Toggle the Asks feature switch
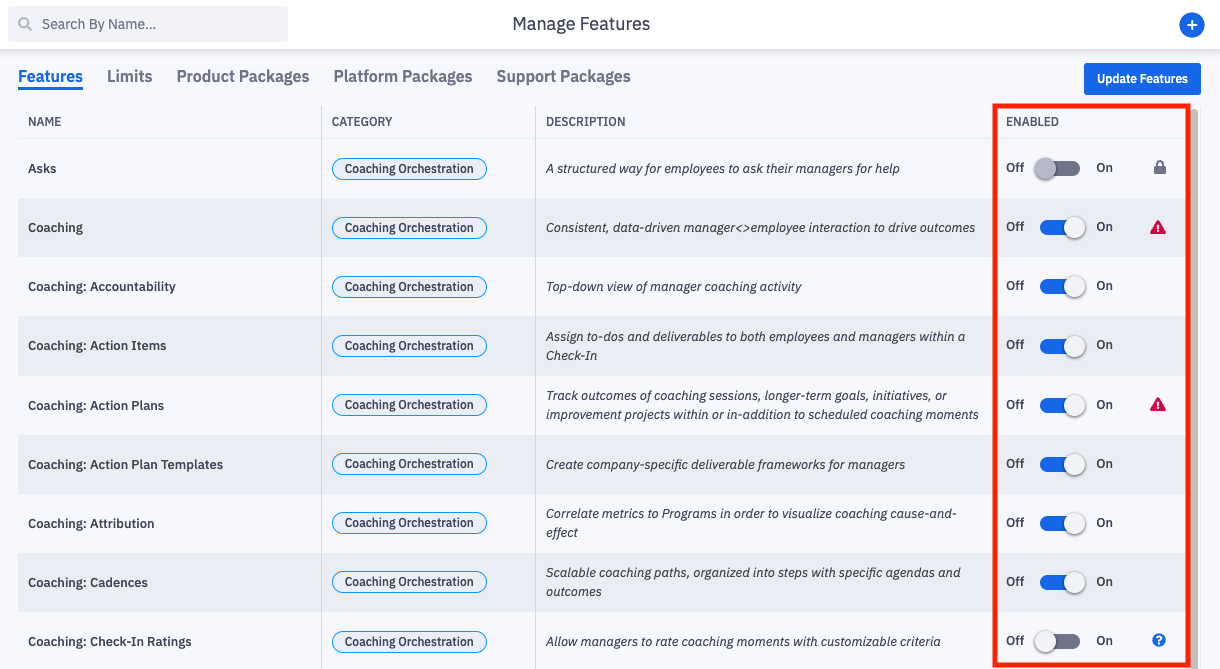The width and height of the screenshot is (1220, 669). [x=1058, y=168]
